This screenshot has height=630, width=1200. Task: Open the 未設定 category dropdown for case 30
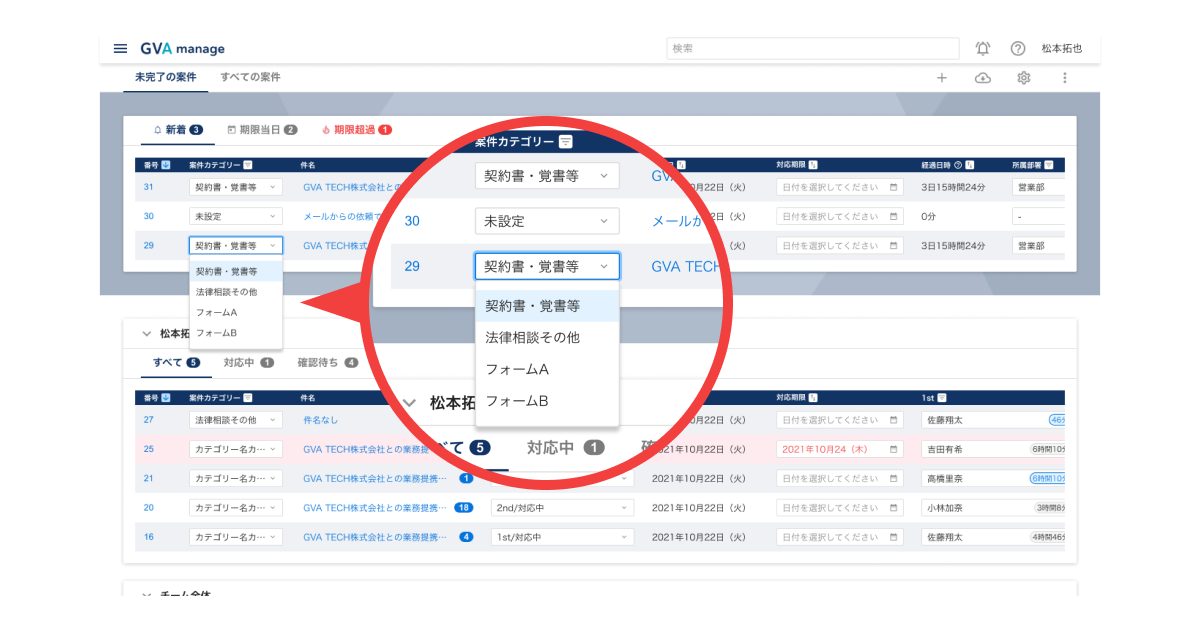point(547,220)
